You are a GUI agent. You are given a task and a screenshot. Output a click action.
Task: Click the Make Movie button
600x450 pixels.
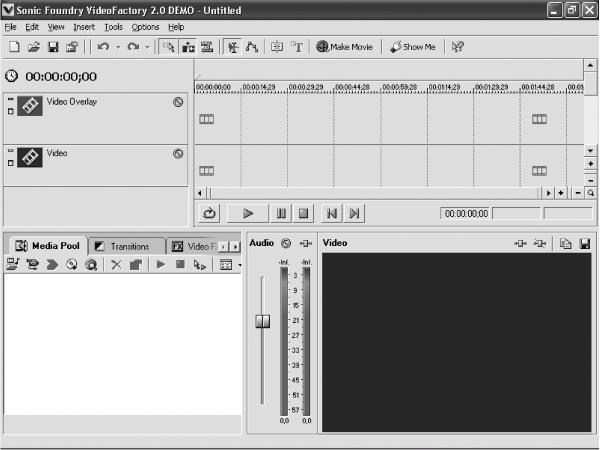coord(344,47)
